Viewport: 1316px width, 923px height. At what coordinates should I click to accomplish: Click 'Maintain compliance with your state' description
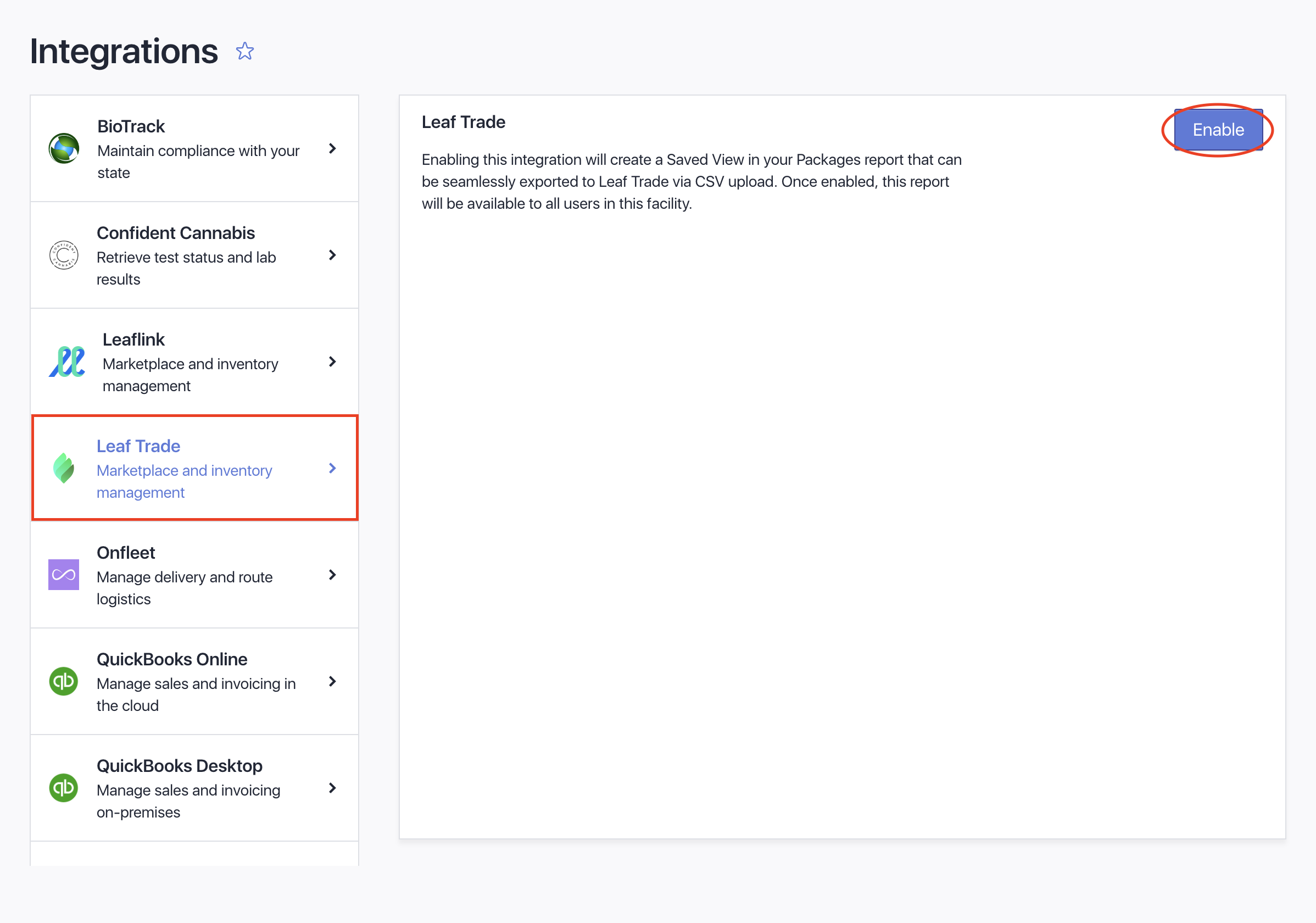[198, 162]
